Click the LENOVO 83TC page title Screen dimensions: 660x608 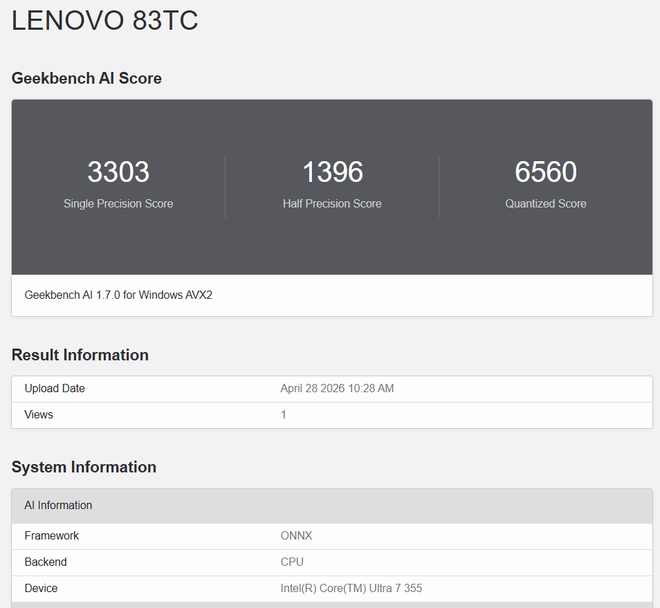(x=104, y=20)
